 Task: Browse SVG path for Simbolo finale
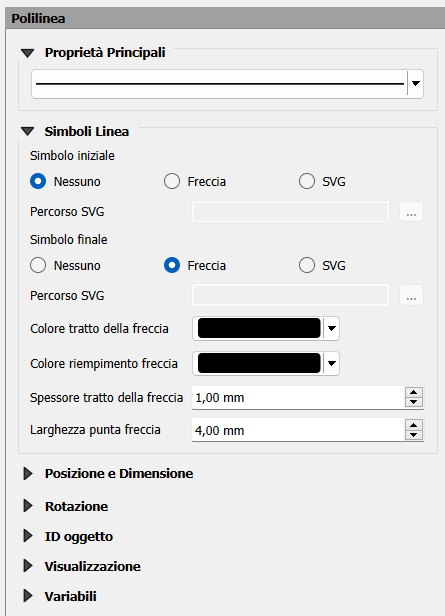(411, 295)
